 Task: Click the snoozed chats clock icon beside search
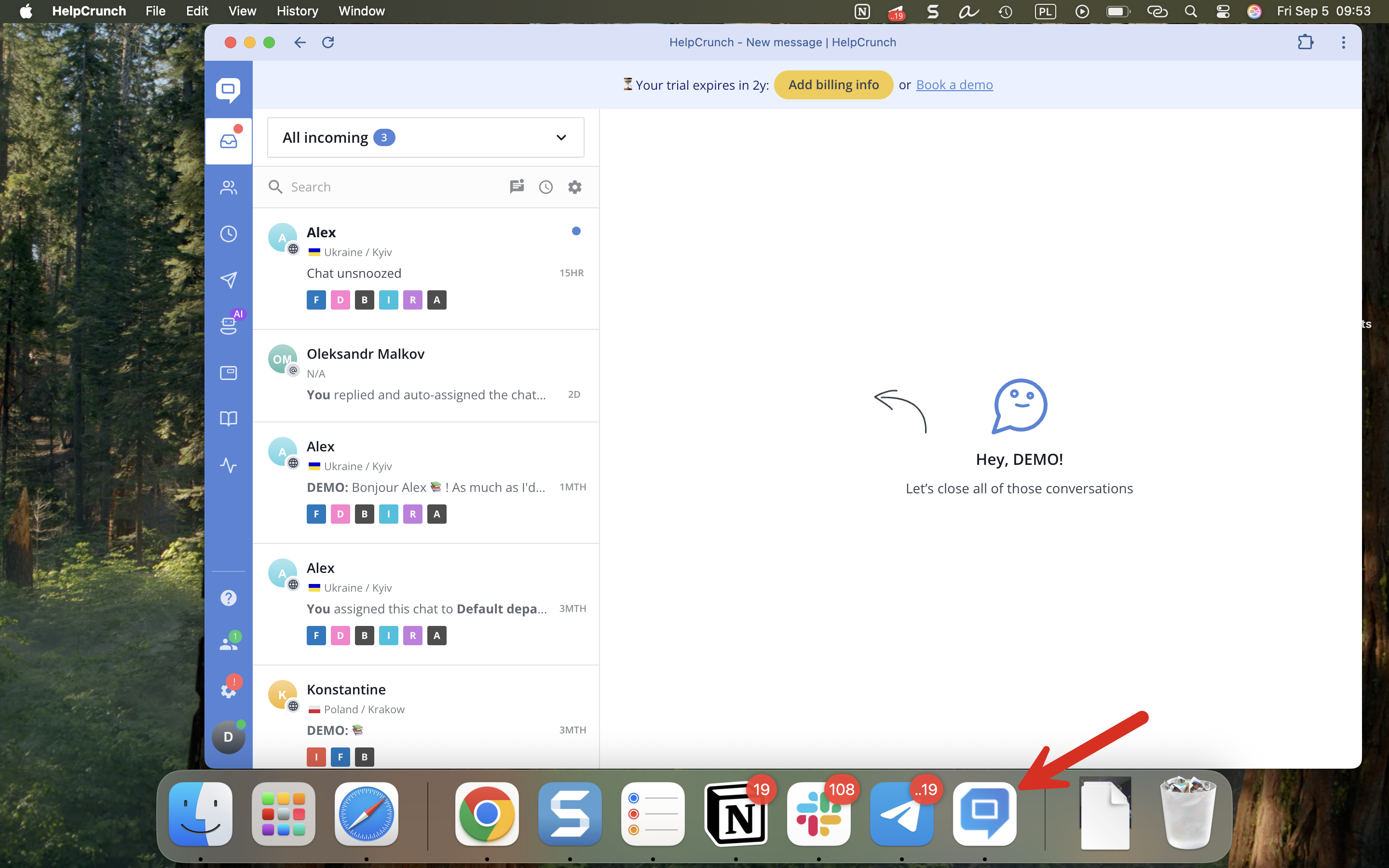(545, 187)
